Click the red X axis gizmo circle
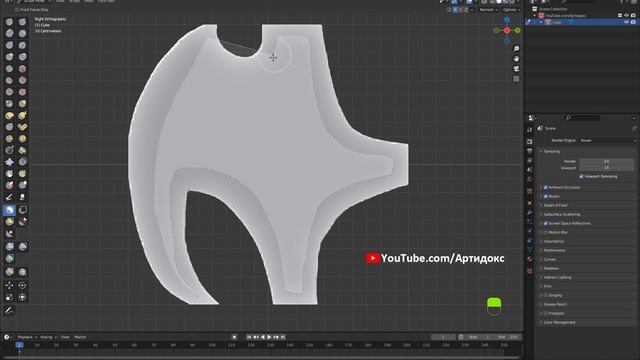This screenshot has height=360, width=640. [507, 31]
